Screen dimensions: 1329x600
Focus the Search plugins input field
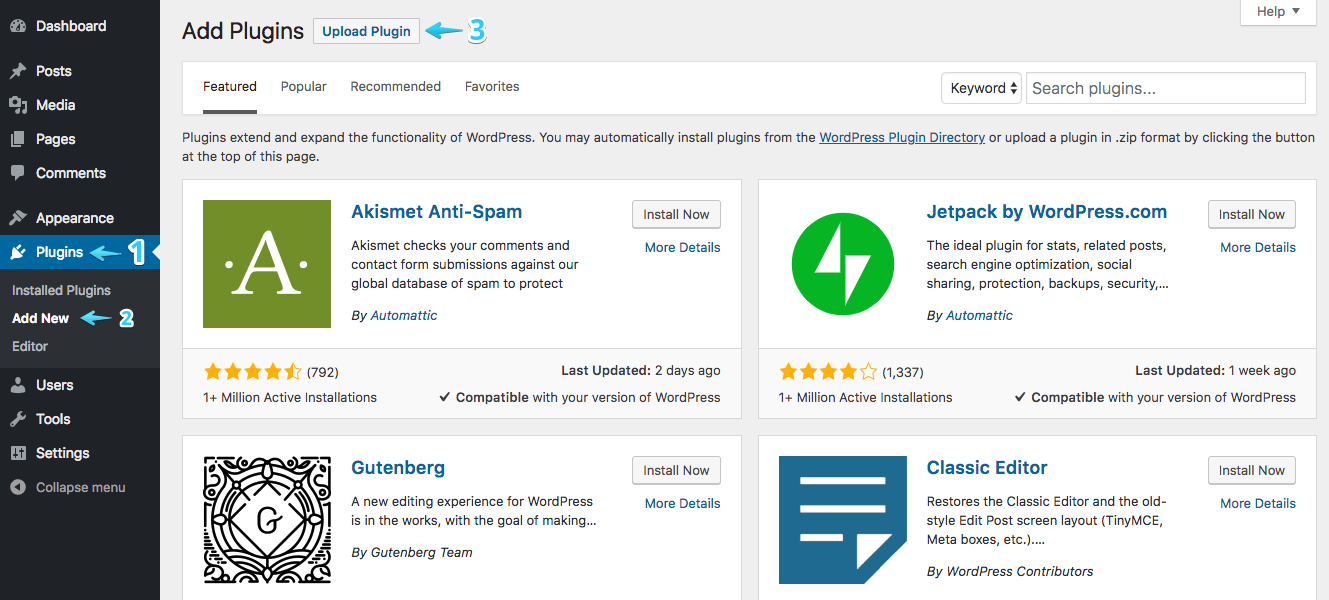pos(1166,88)
